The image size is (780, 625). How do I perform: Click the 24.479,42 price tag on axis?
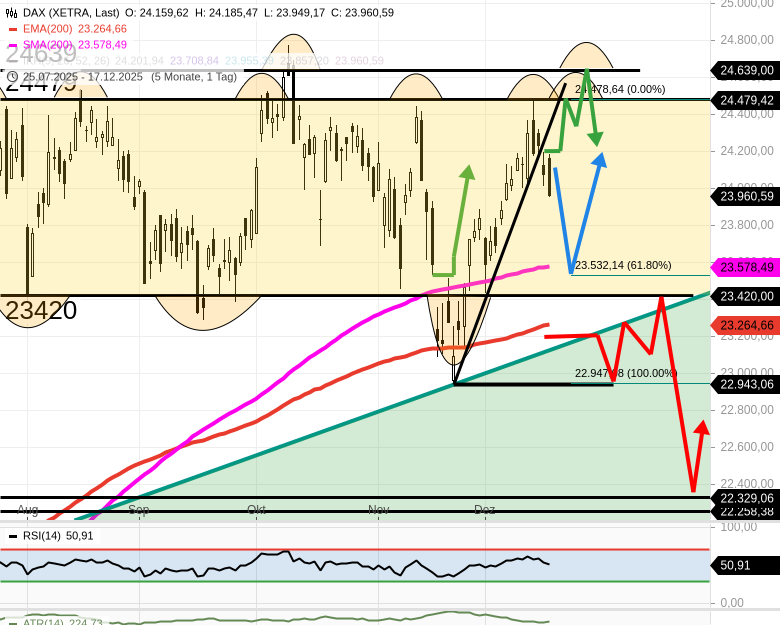point(746,100)
